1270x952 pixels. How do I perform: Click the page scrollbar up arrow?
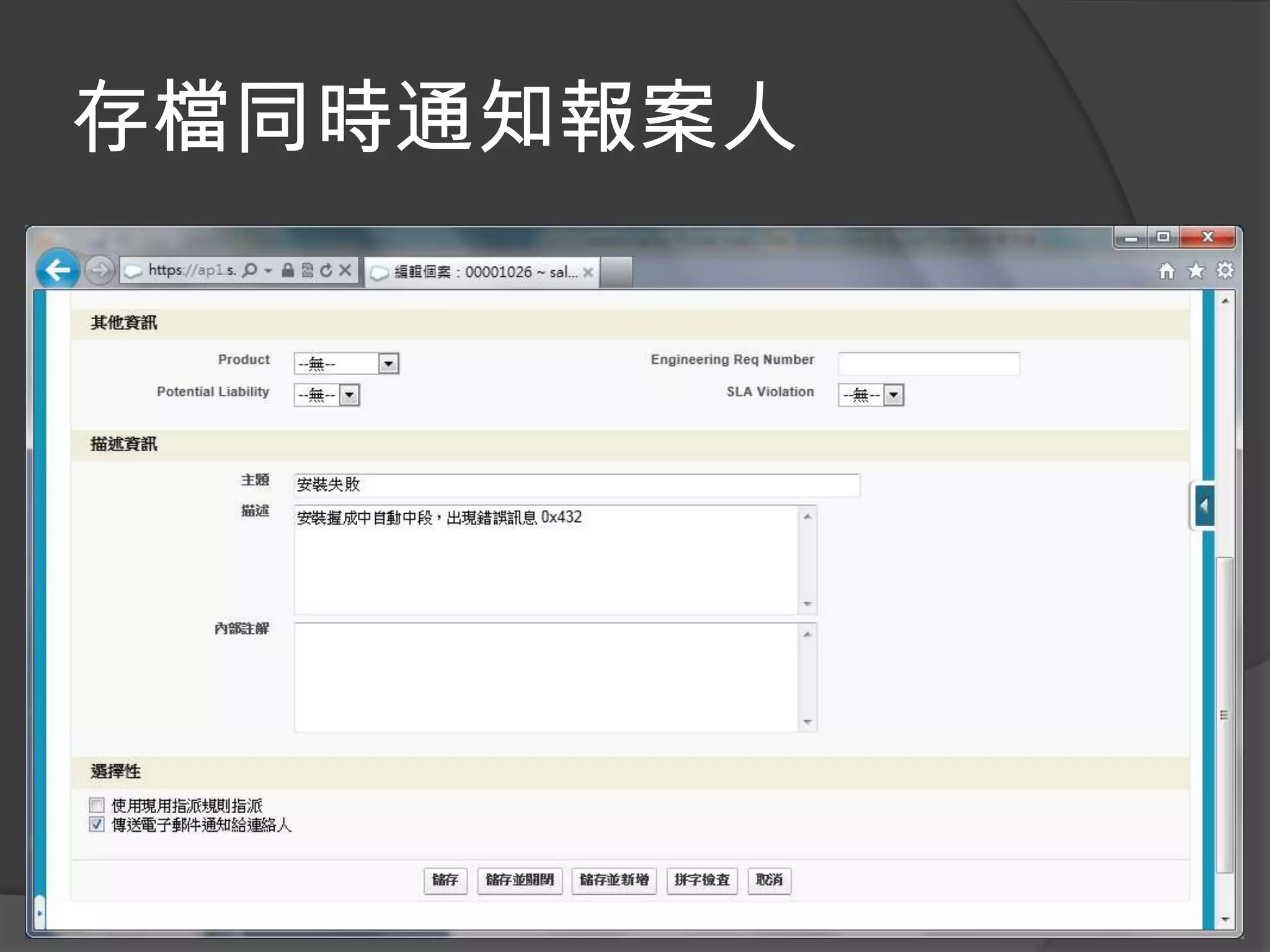(1225, 301)
